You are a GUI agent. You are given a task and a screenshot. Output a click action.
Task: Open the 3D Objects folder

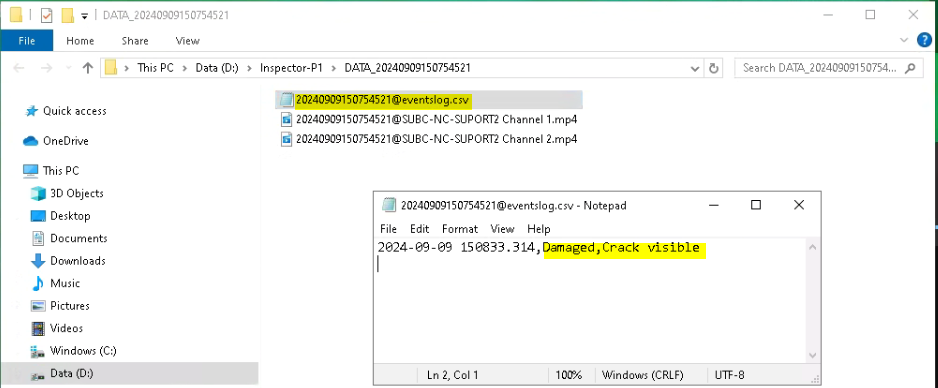click(67, 193)
